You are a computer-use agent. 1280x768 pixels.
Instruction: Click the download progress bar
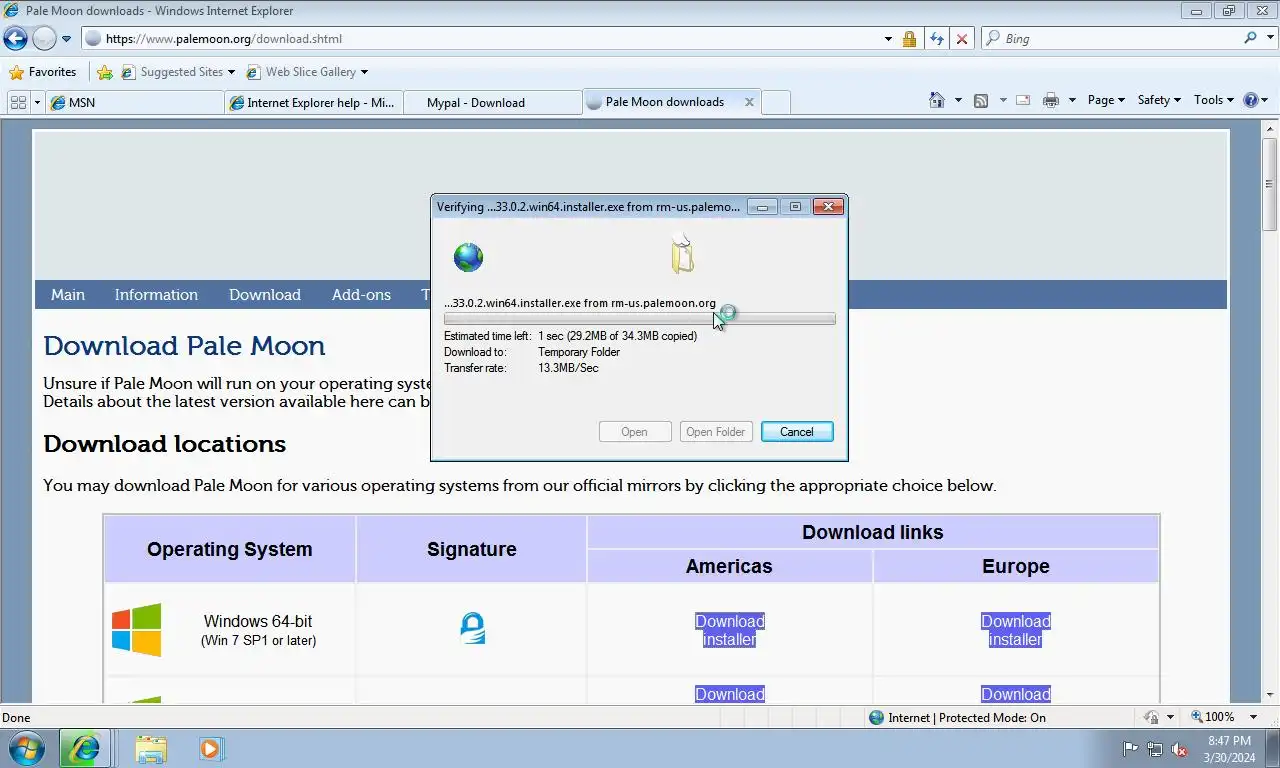coord(639,319)
